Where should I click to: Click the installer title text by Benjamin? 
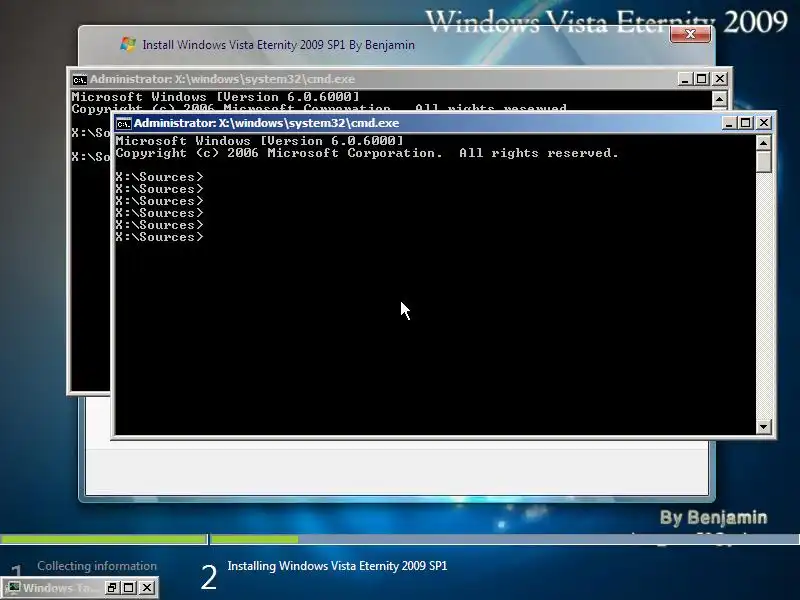(279, 45)
